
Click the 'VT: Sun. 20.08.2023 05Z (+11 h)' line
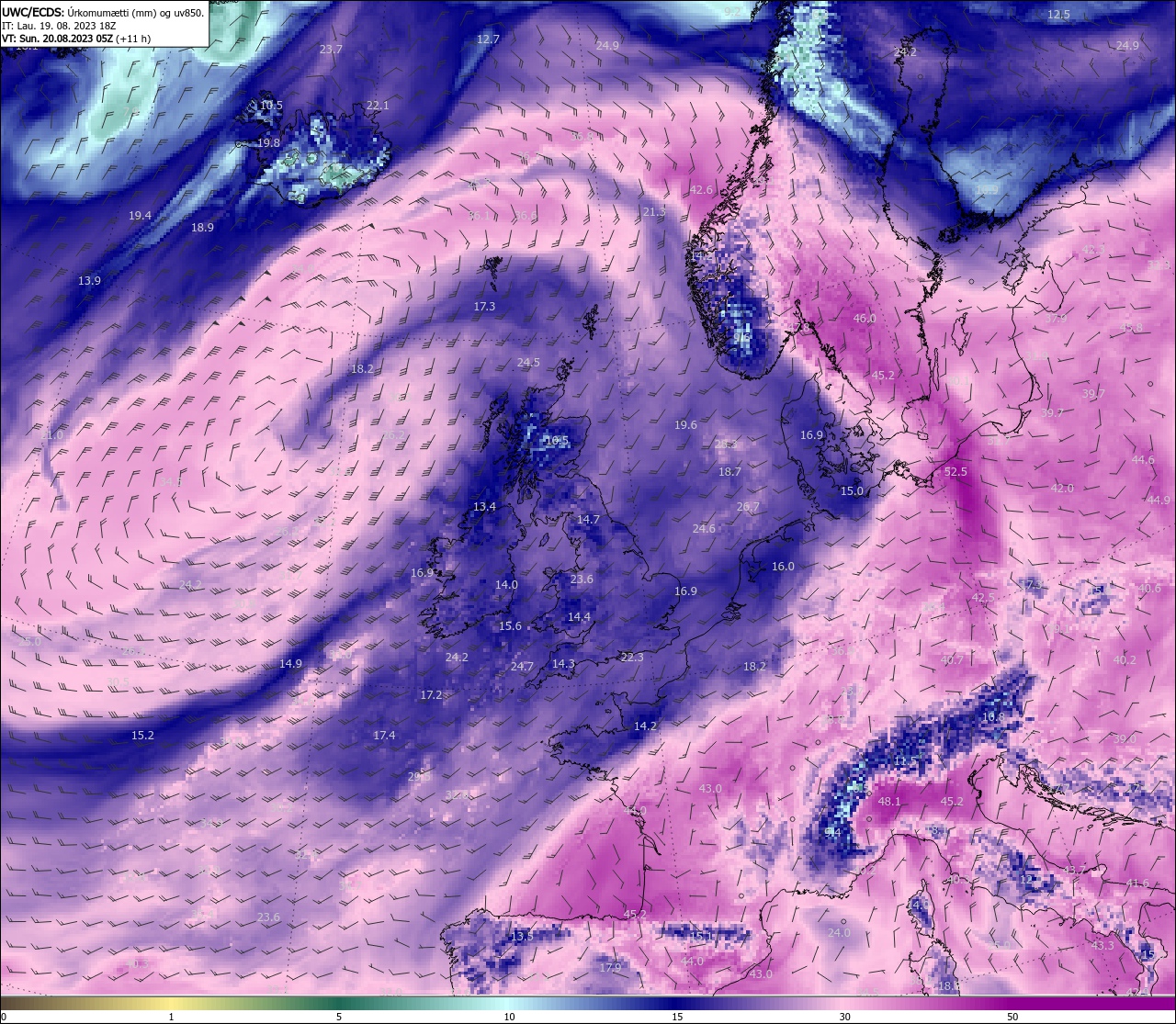point(76,39)
